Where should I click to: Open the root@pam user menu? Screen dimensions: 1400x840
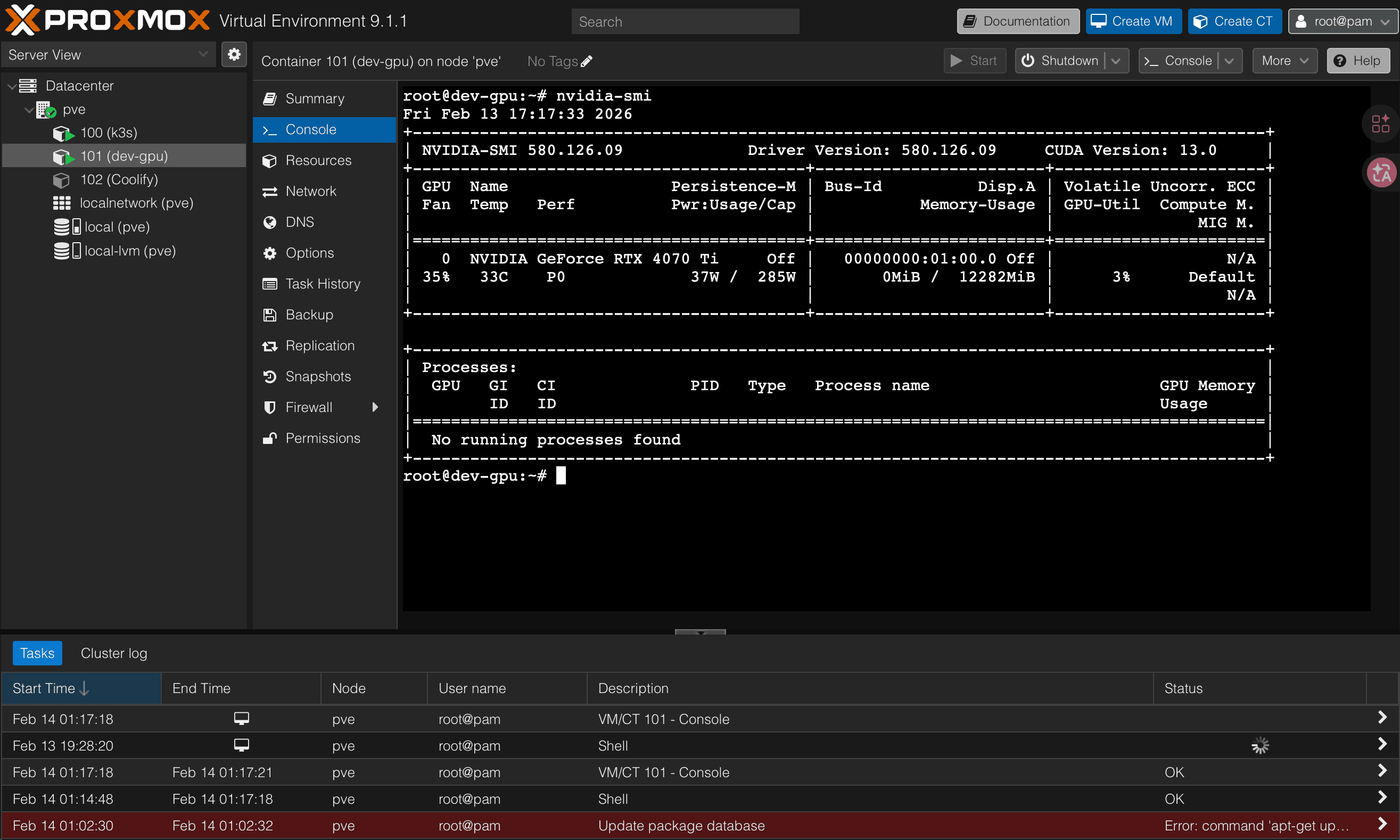tap(1343, 21)
